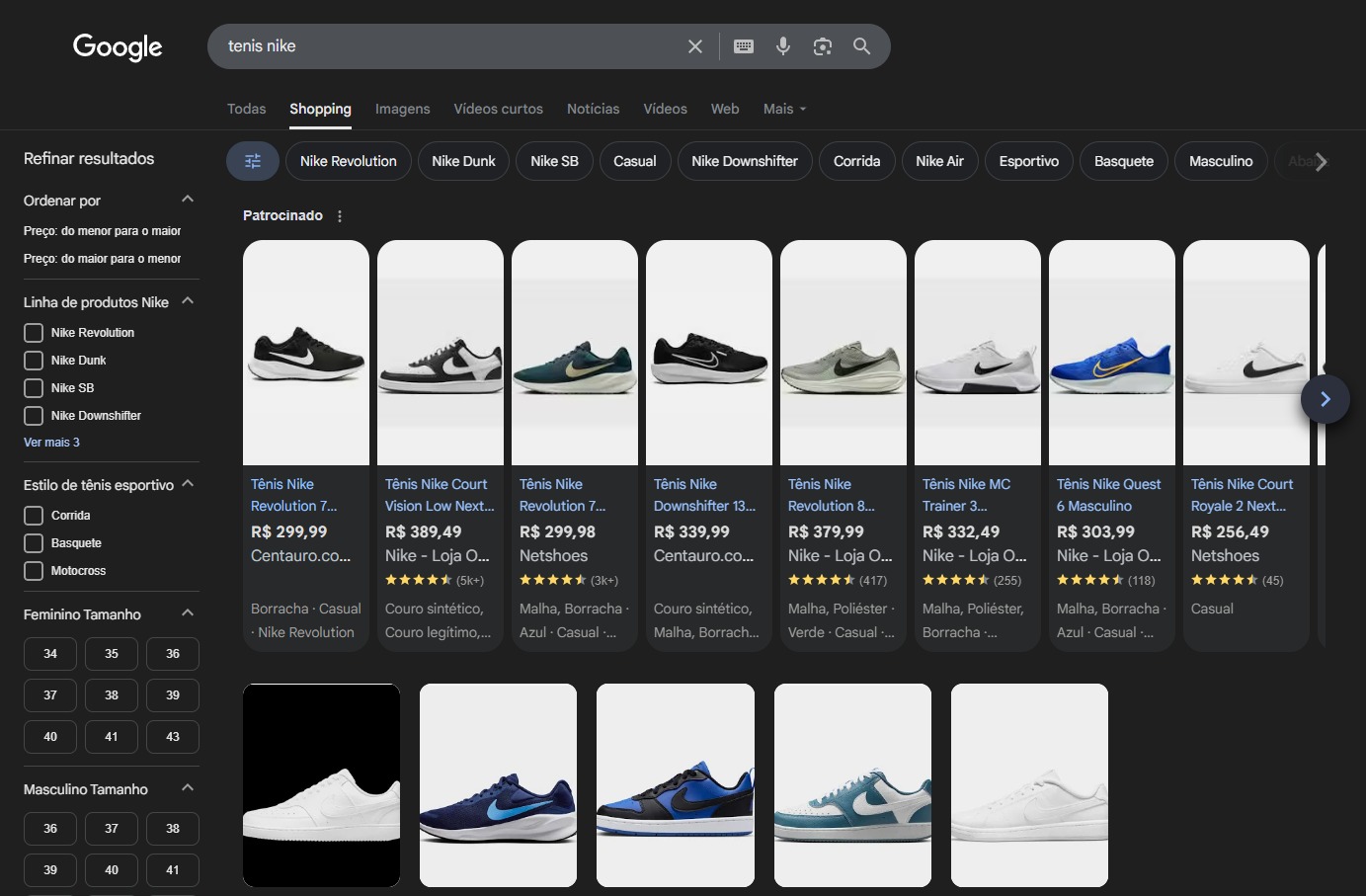Check the Corrida style filter

pyautogui.click(x=33, y=515)
